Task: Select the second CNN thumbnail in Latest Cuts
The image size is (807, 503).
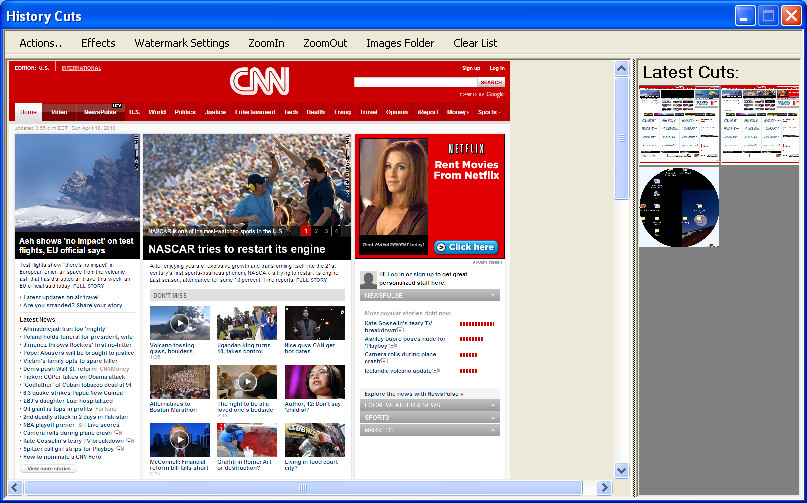Action: pyautogui.click(x=760, y=125)
